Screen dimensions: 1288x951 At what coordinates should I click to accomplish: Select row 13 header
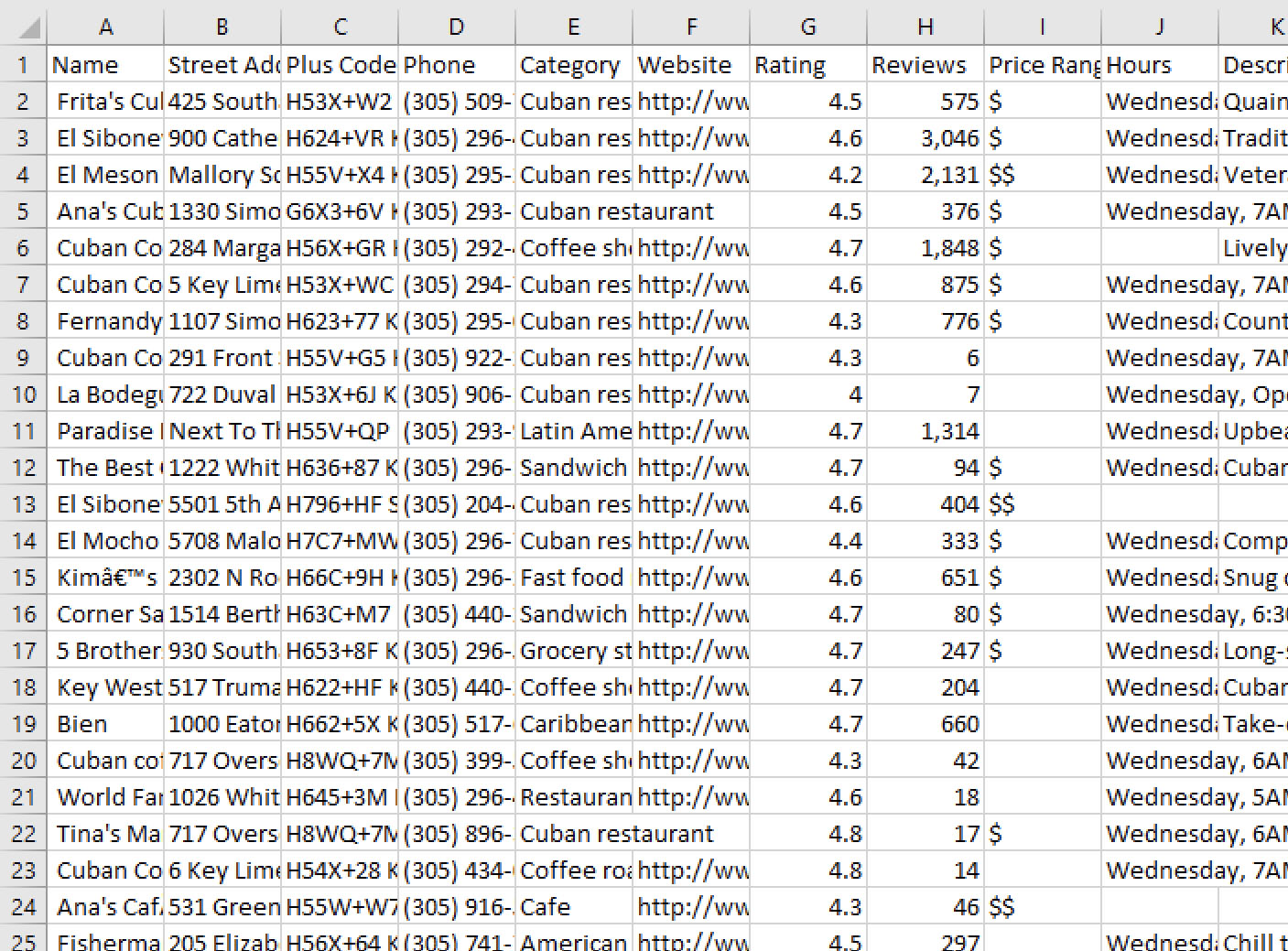coord(23,504)
